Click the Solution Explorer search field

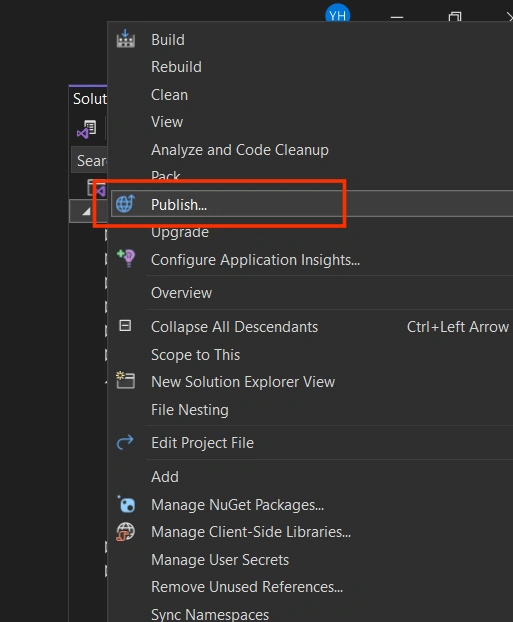(x=89, y=160)
